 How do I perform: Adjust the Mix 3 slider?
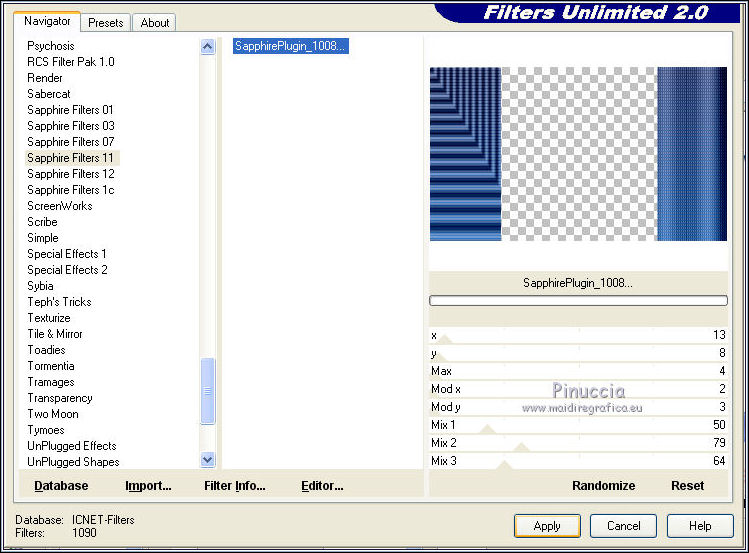point(578,461)
